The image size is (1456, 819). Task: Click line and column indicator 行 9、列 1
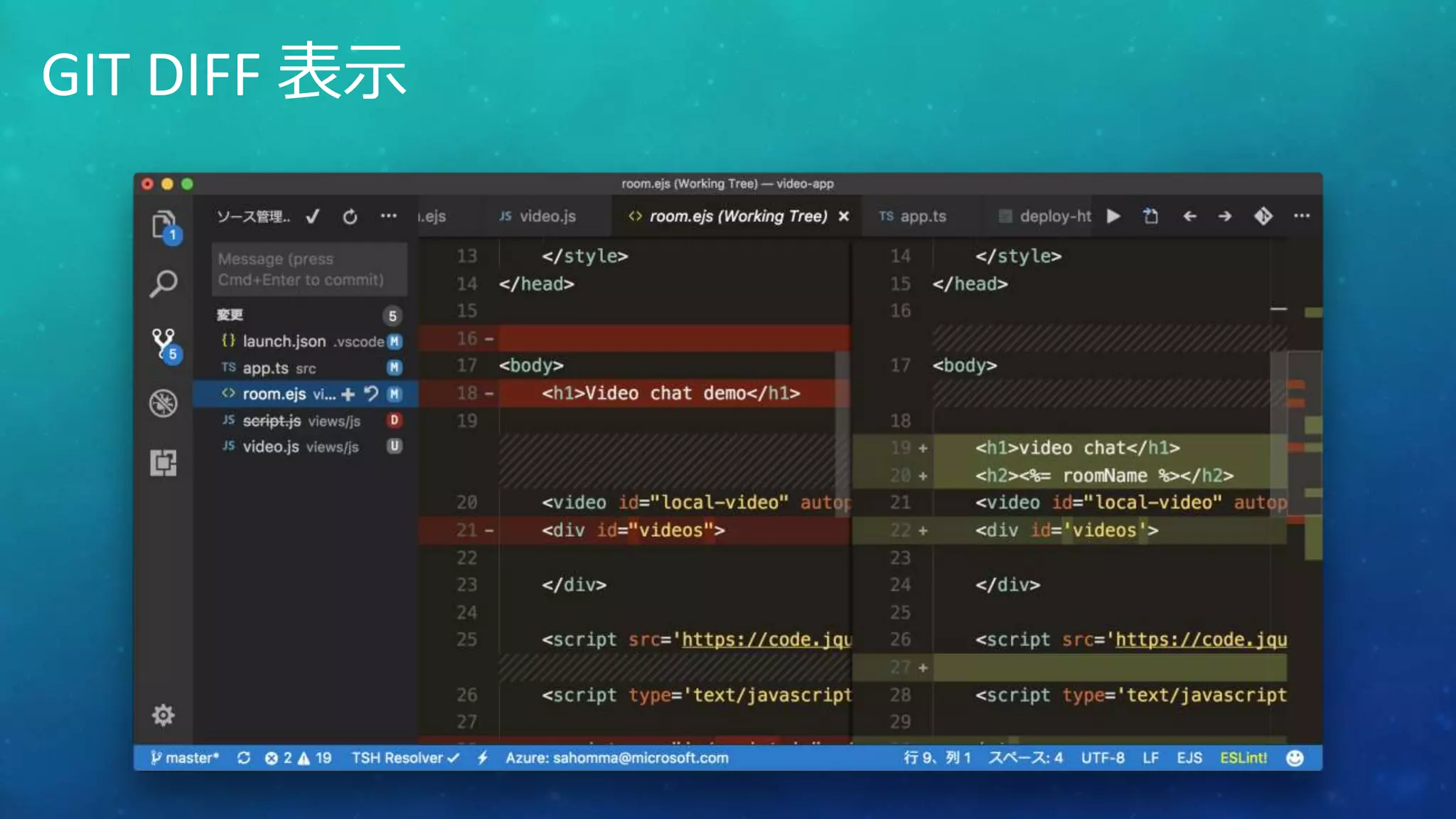point(937,758)
